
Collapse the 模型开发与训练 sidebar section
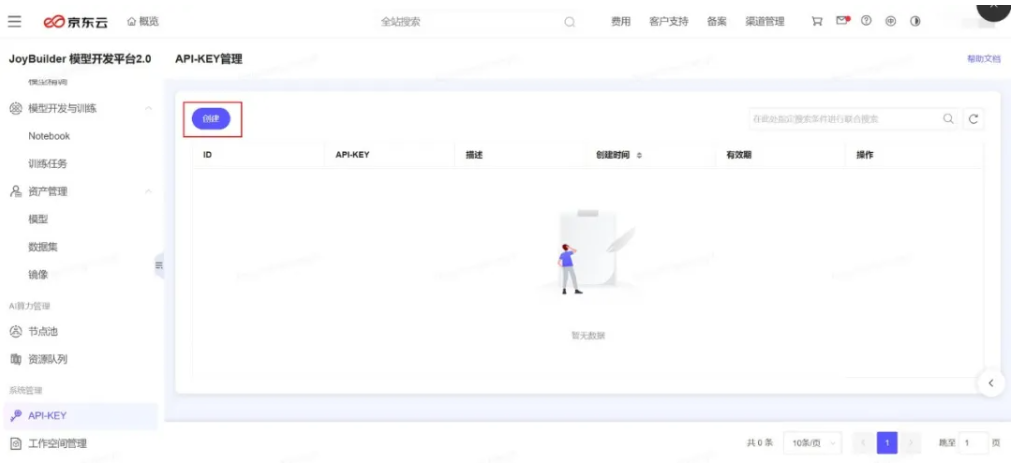148,108
